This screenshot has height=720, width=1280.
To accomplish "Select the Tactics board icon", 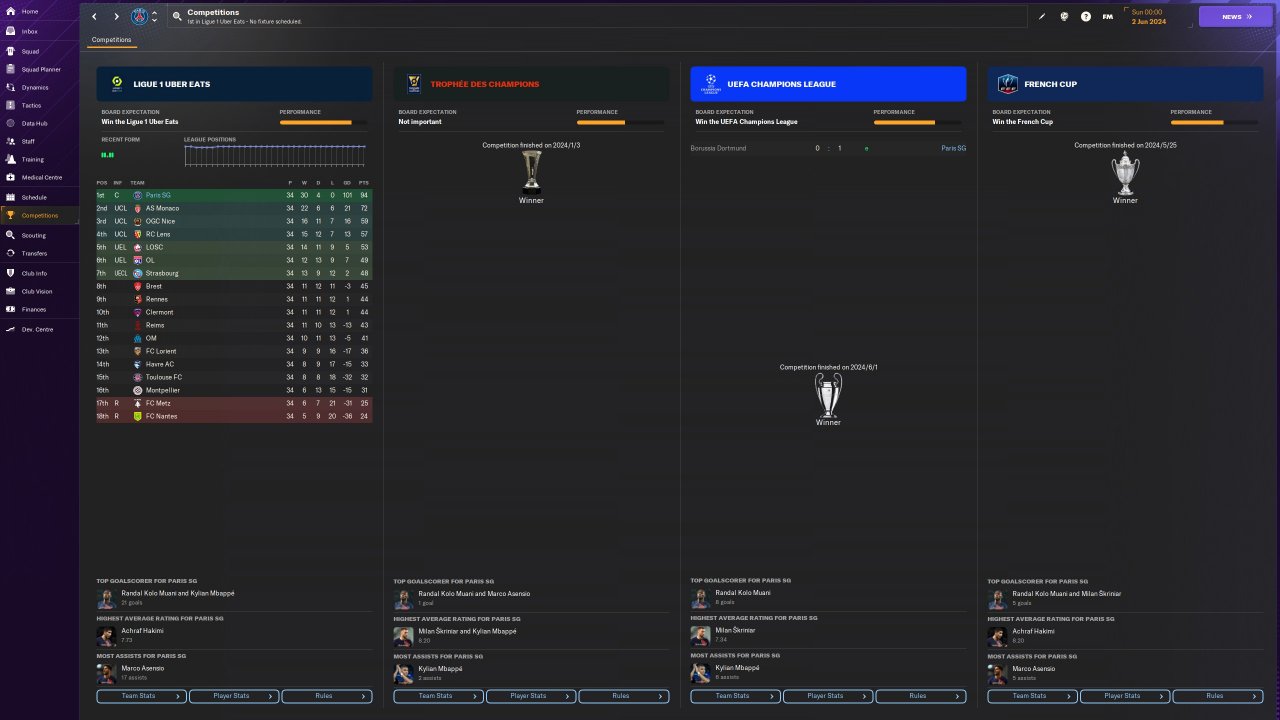I will click(x=10, y=105).
